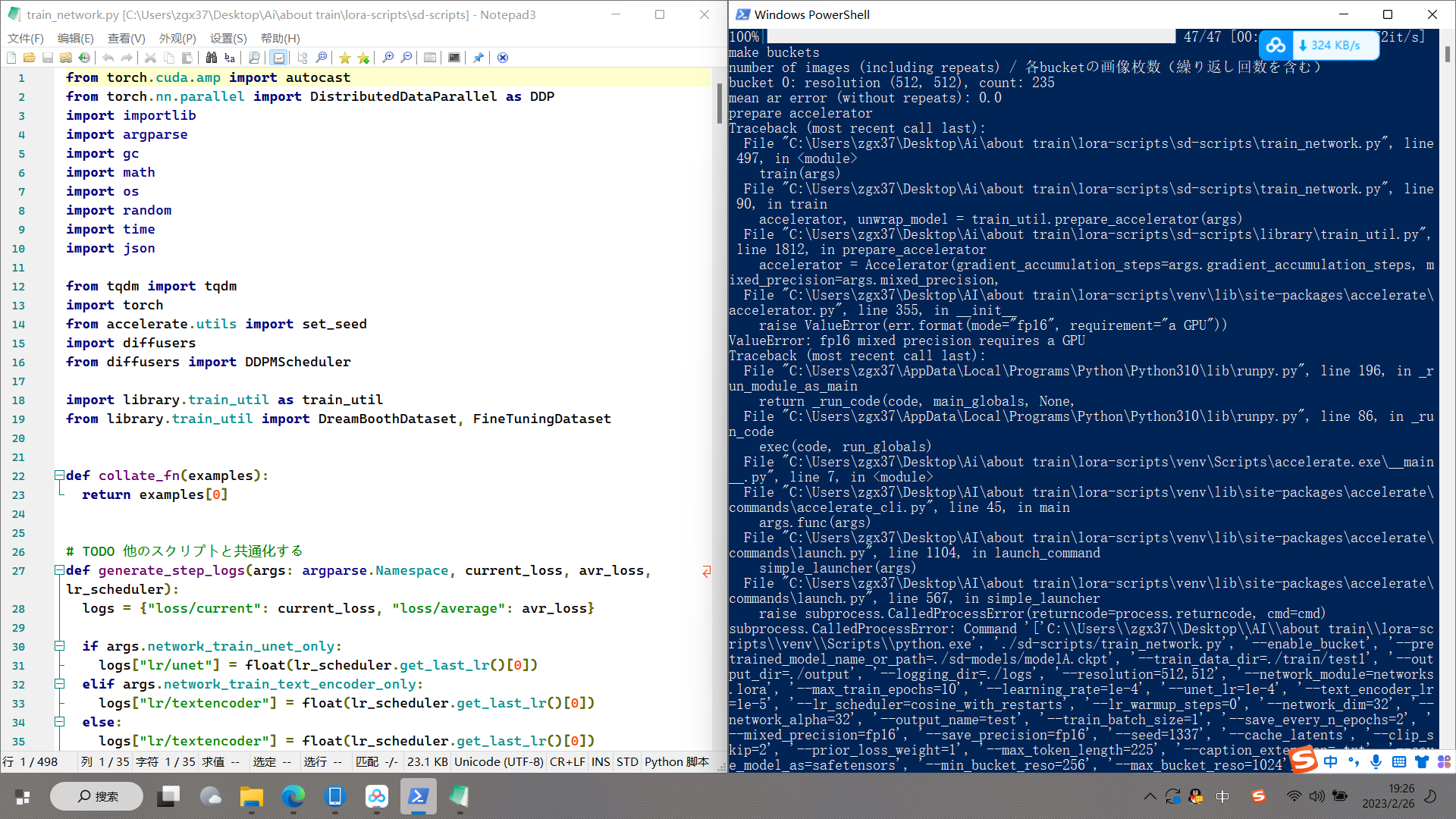Open Replace with the 'ba' icon
This screenshot has width=1456, height=819.
pos(230,58)
